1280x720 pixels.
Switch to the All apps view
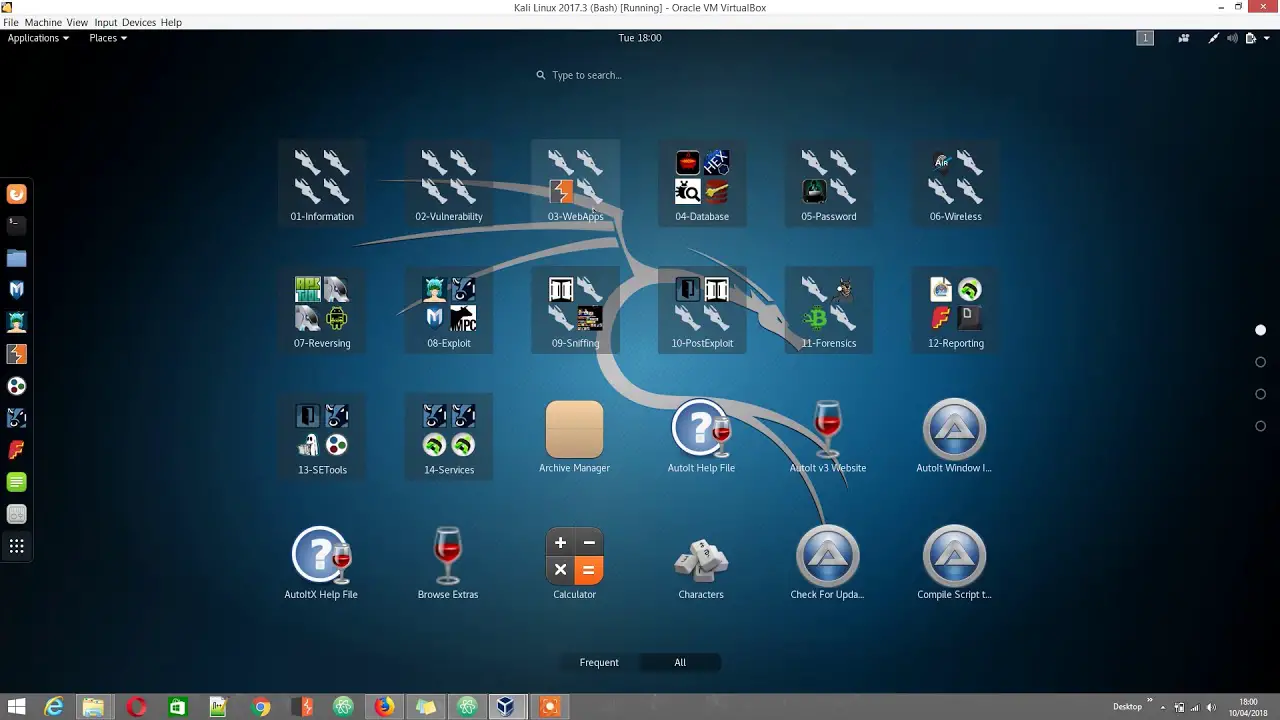pos(680,662)
